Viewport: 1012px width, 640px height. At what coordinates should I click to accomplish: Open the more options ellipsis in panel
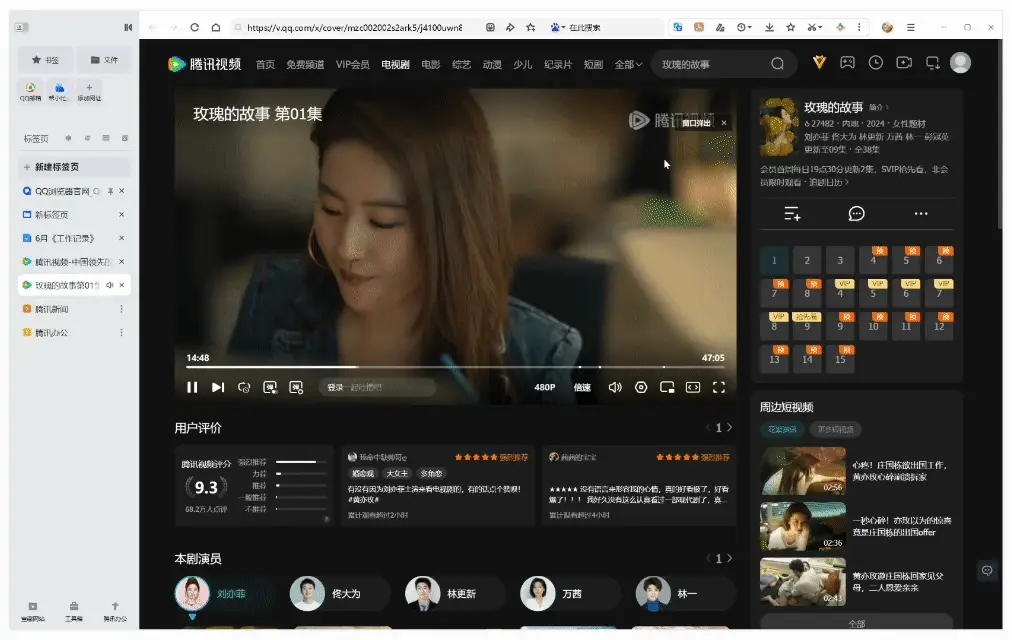pos(921,214)
